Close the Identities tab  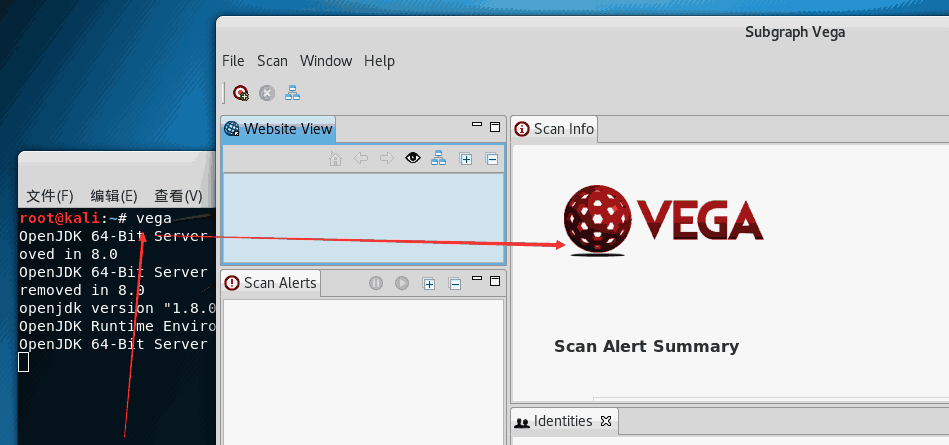[606, 421]
